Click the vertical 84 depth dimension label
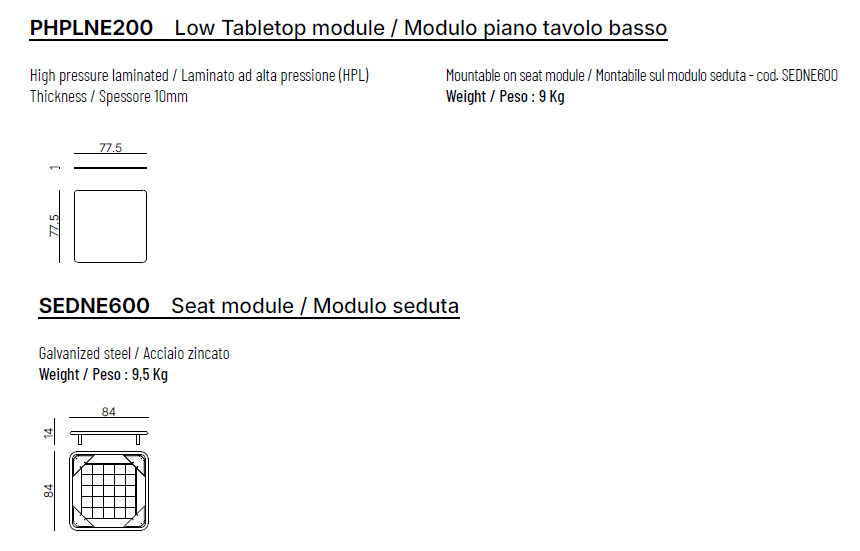This screenshot has height=551, width=860. pos(47,491)
